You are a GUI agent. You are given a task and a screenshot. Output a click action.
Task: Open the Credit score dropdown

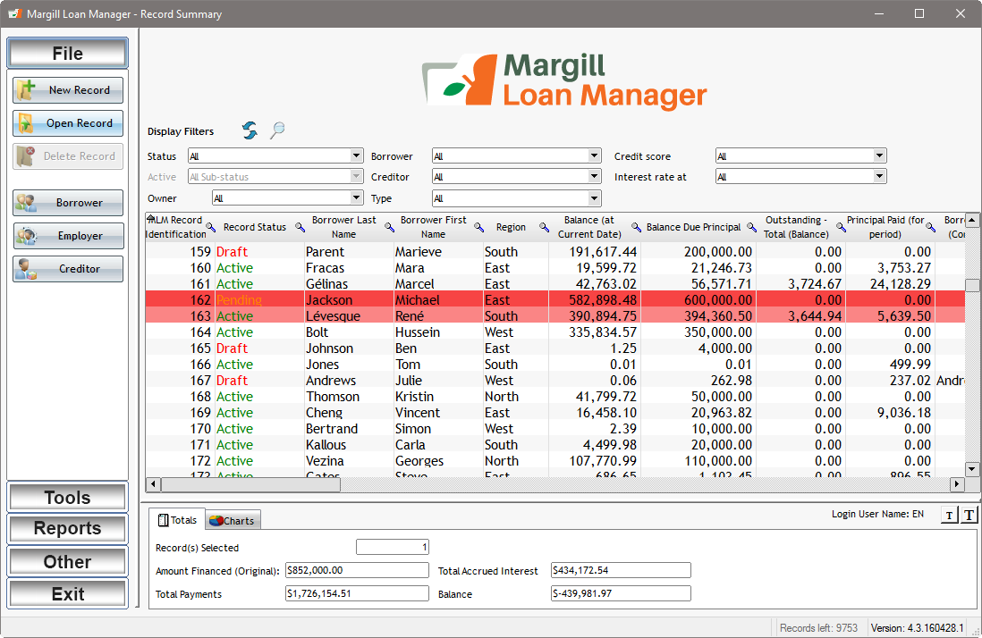(880, 156)
